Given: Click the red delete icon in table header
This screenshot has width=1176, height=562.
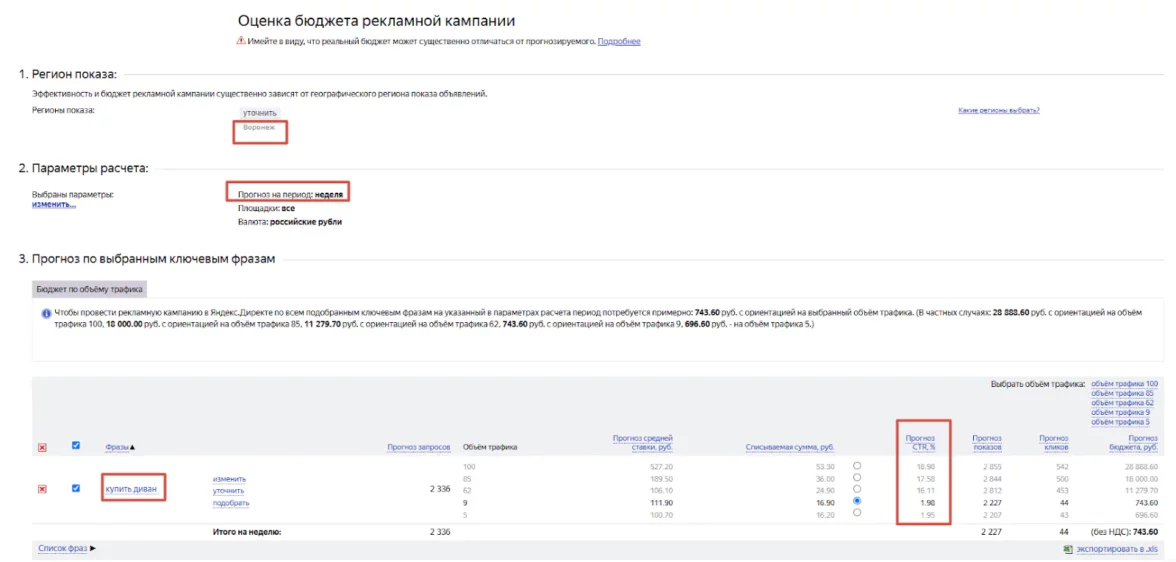Looking at the screenshot, I should point(42,447).
